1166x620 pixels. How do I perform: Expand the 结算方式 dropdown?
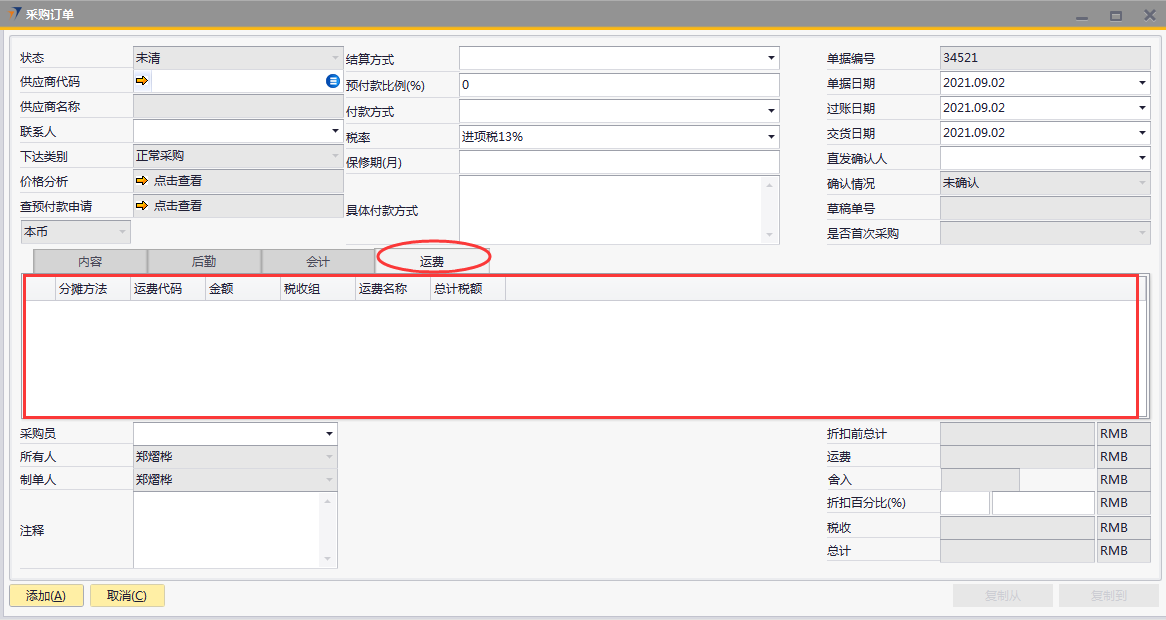(771, 58)
